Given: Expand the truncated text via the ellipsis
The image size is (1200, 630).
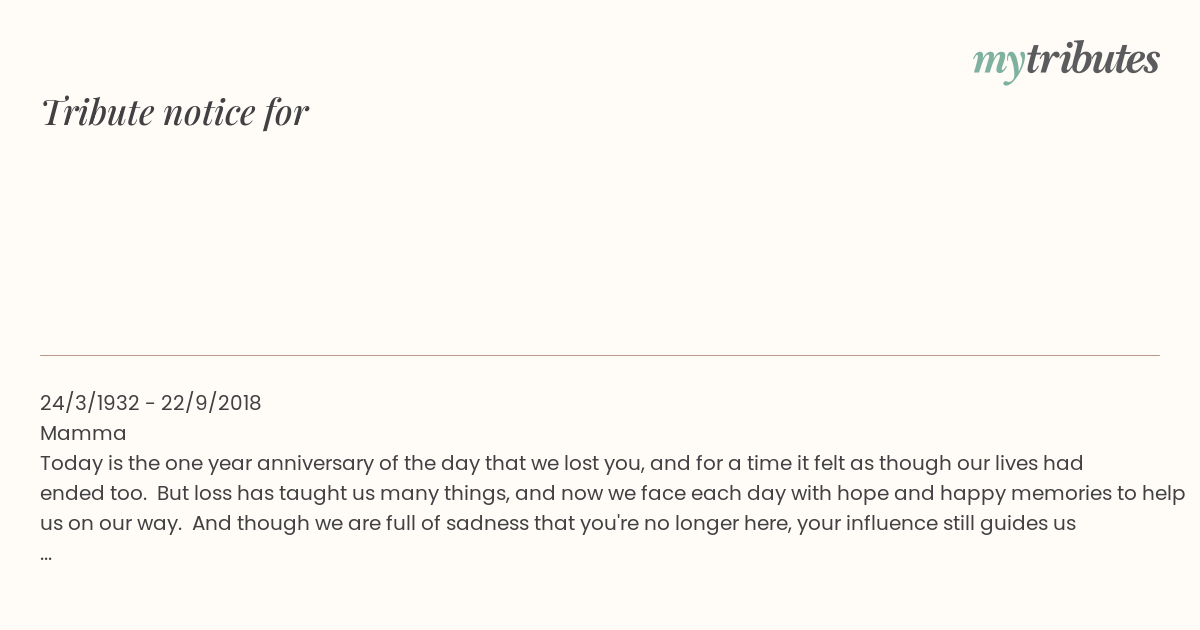Looking at the screenshot, I should 46,555.
